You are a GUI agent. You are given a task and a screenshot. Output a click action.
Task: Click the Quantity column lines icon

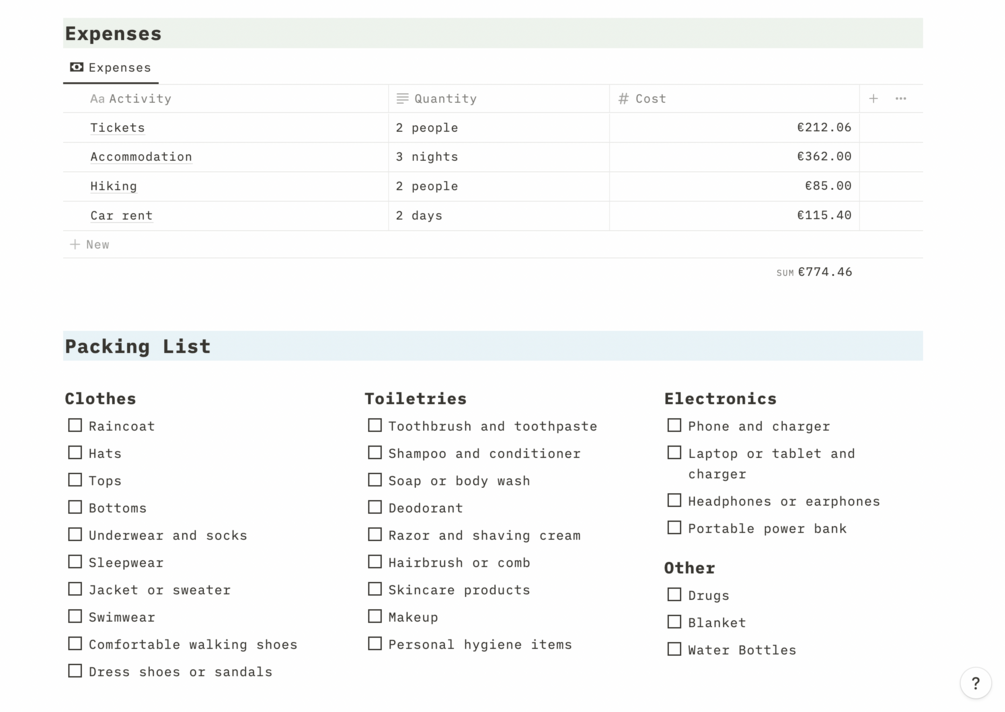402,99
